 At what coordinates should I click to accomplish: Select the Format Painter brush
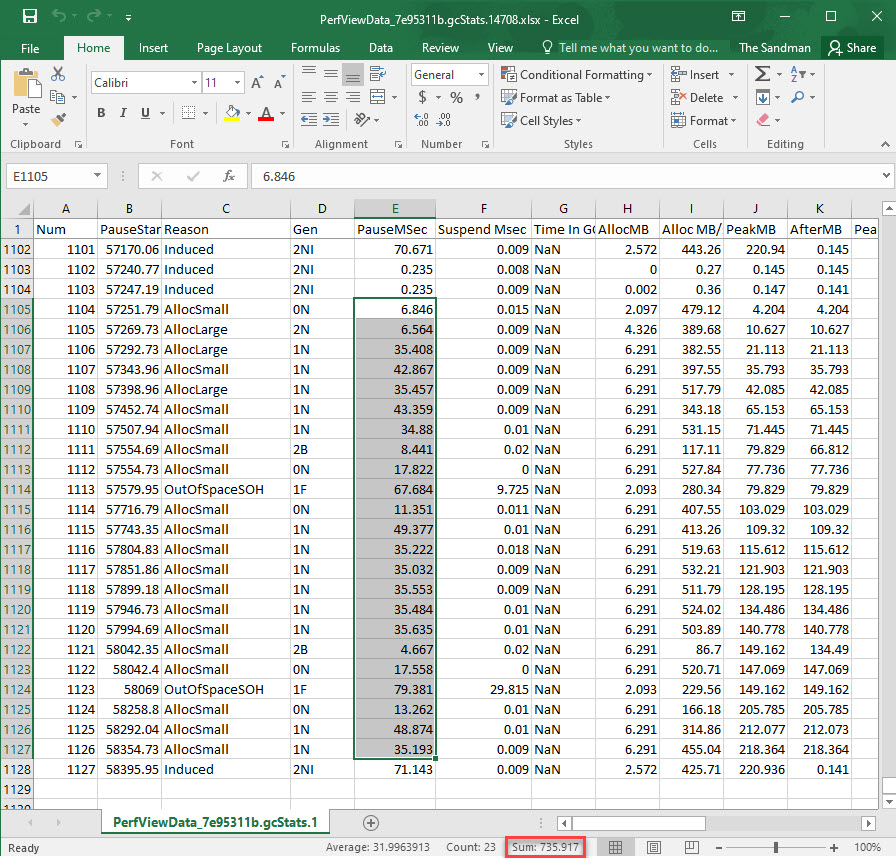point(57,119)
